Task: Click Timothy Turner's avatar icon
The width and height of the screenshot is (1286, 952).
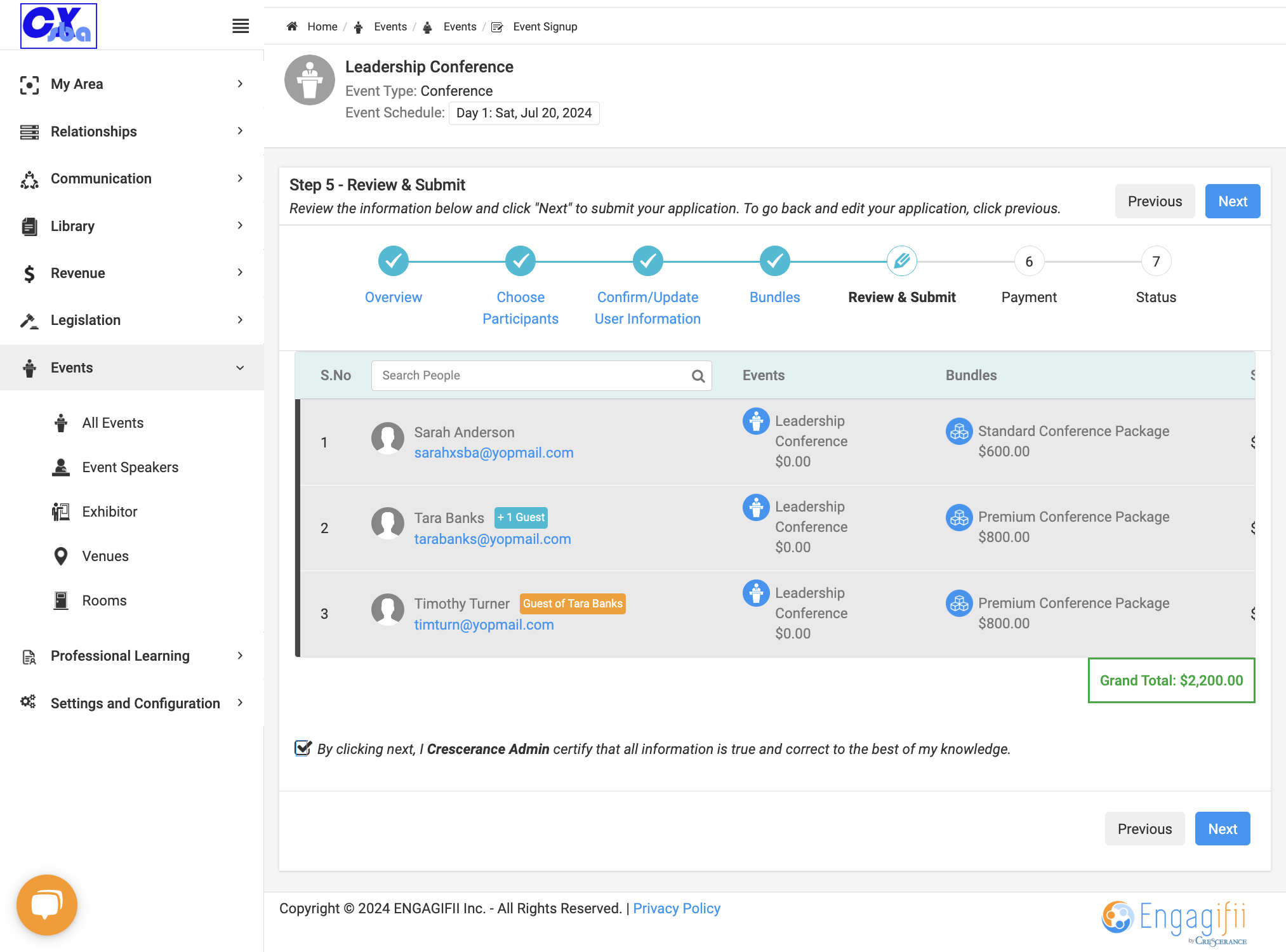Action: tap(387, 610)
